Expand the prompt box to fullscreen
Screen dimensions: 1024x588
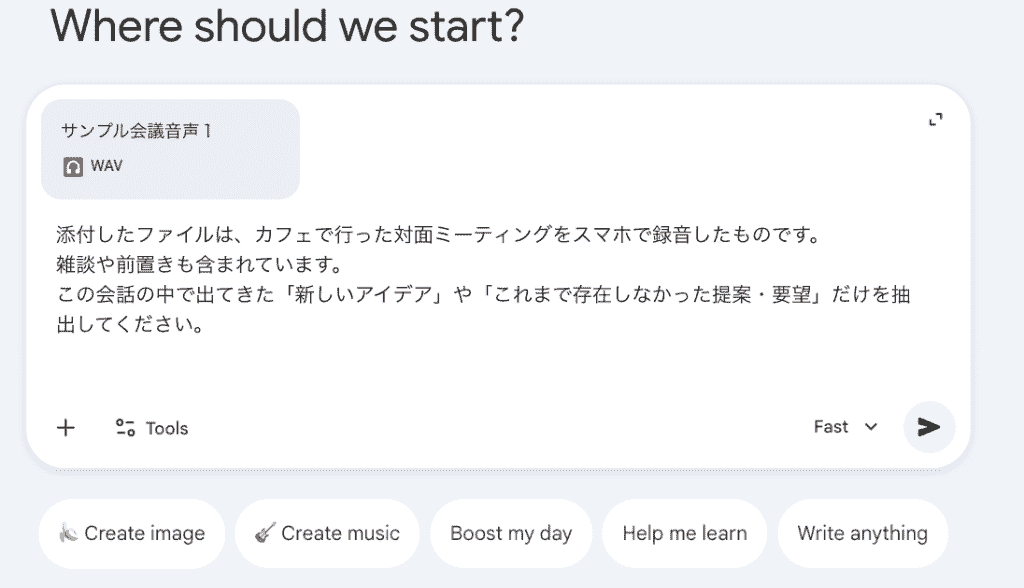click(935, 120)
